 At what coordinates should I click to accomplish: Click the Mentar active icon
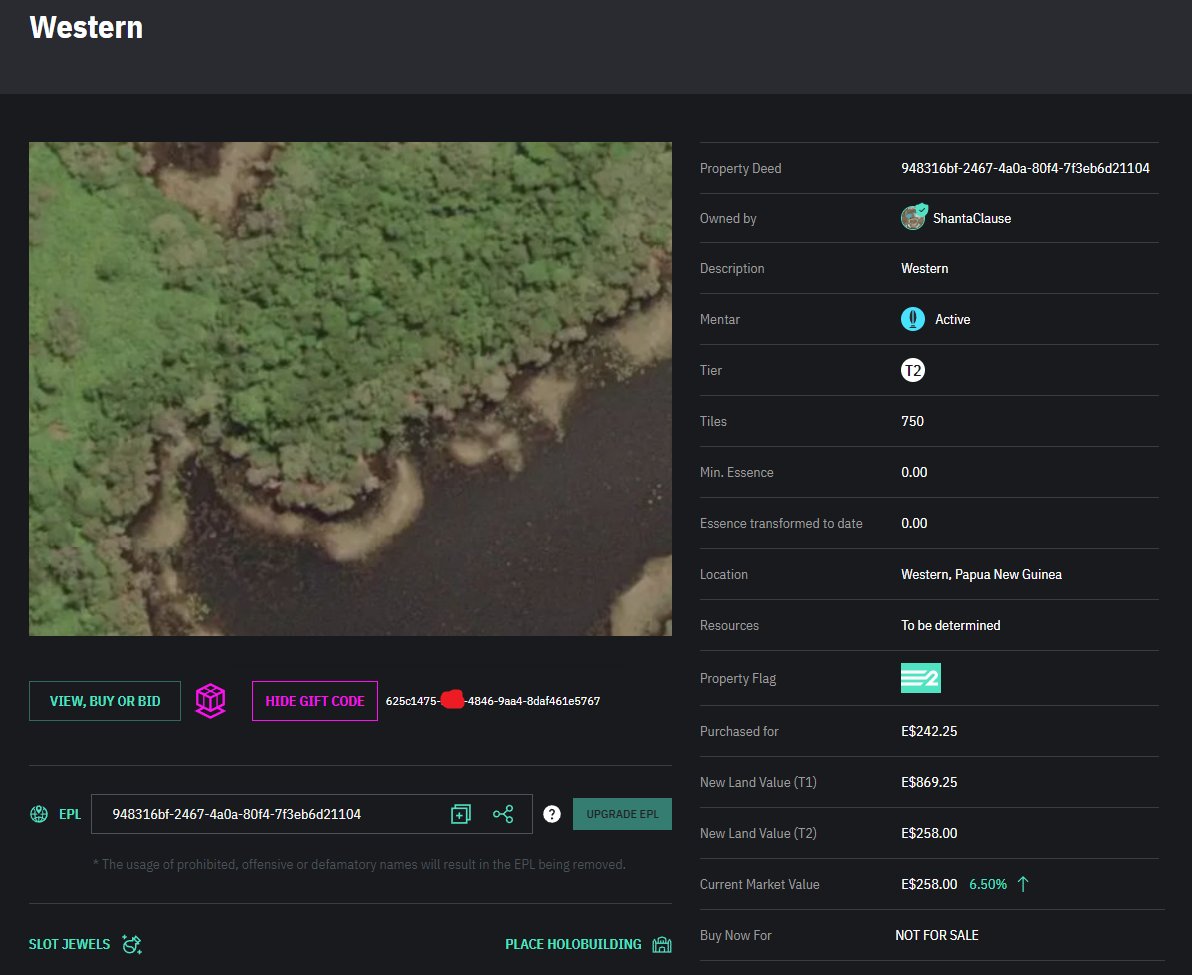(913, 319)
